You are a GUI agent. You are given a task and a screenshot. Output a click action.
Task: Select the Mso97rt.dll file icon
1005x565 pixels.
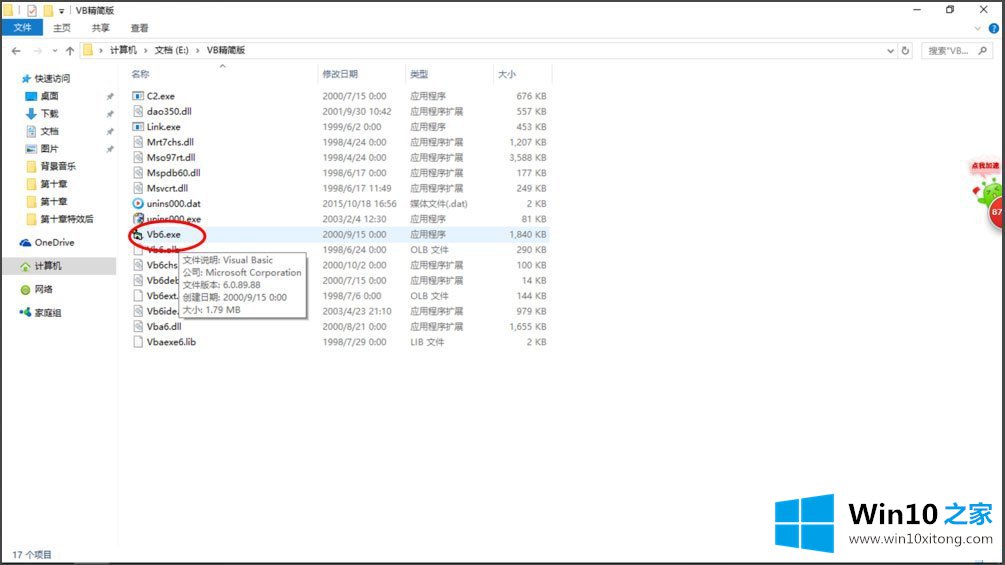click(x=137, y=158)
